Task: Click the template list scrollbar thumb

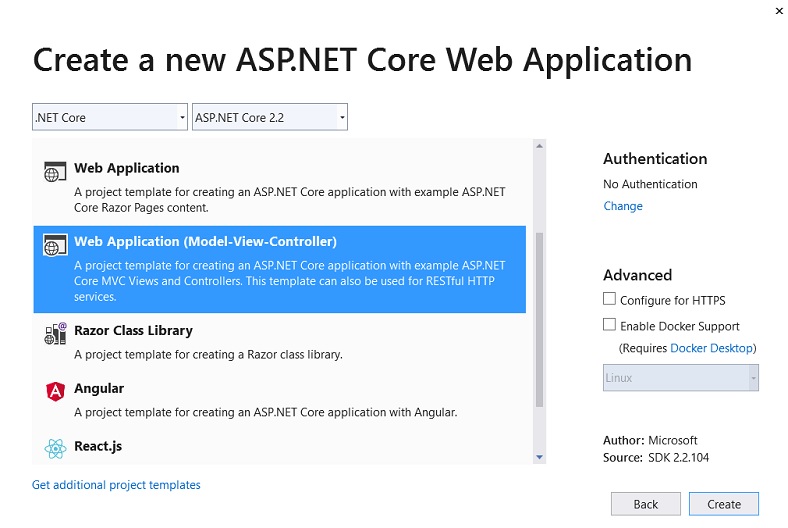Action: (x=539, y=320)
